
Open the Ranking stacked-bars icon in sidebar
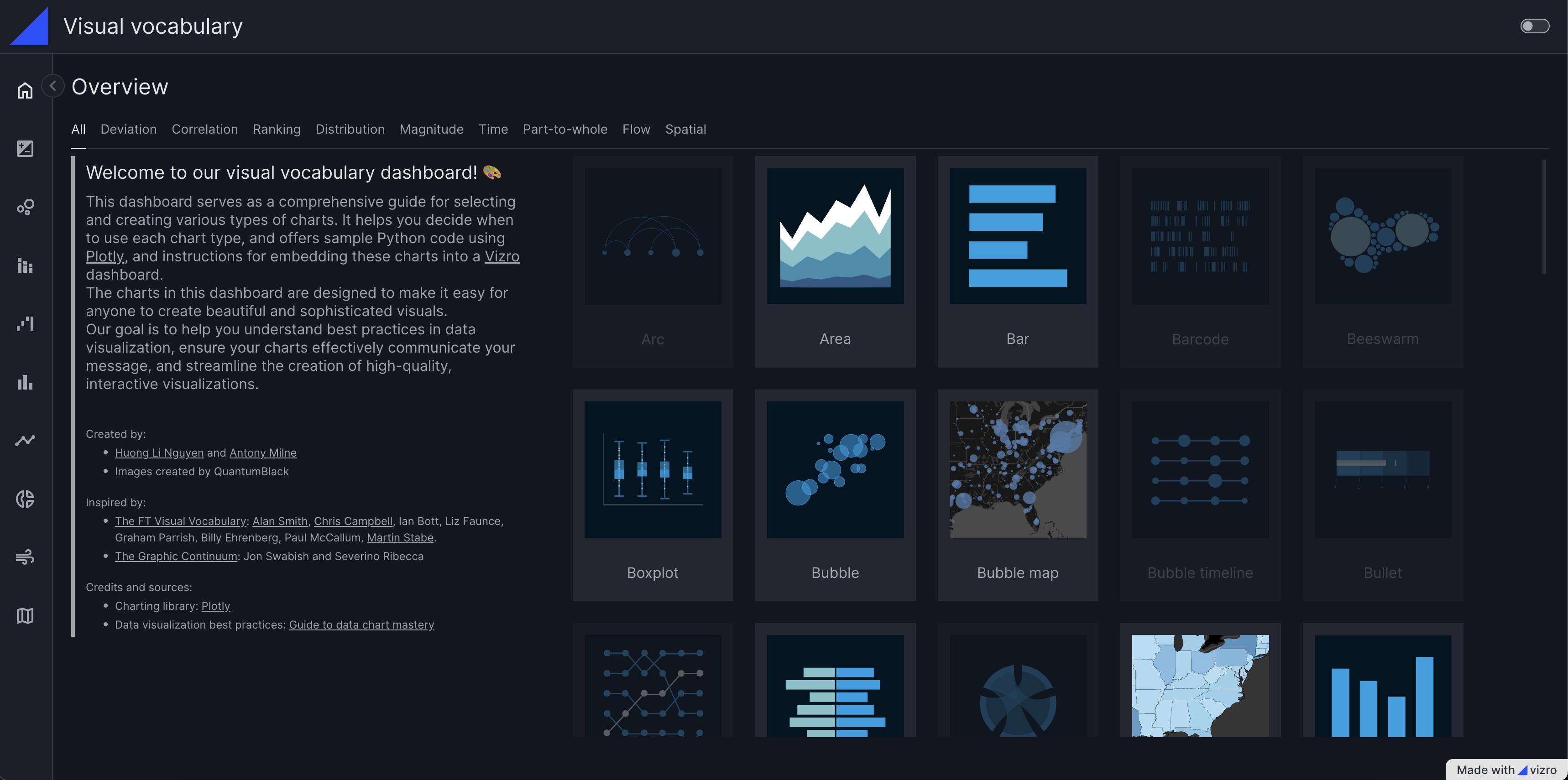pyautogui.click(x=25, y=265)
